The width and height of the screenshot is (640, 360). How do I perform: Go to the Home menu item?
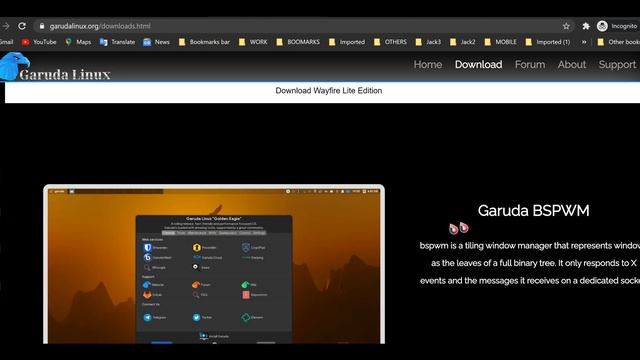[428, 64]
